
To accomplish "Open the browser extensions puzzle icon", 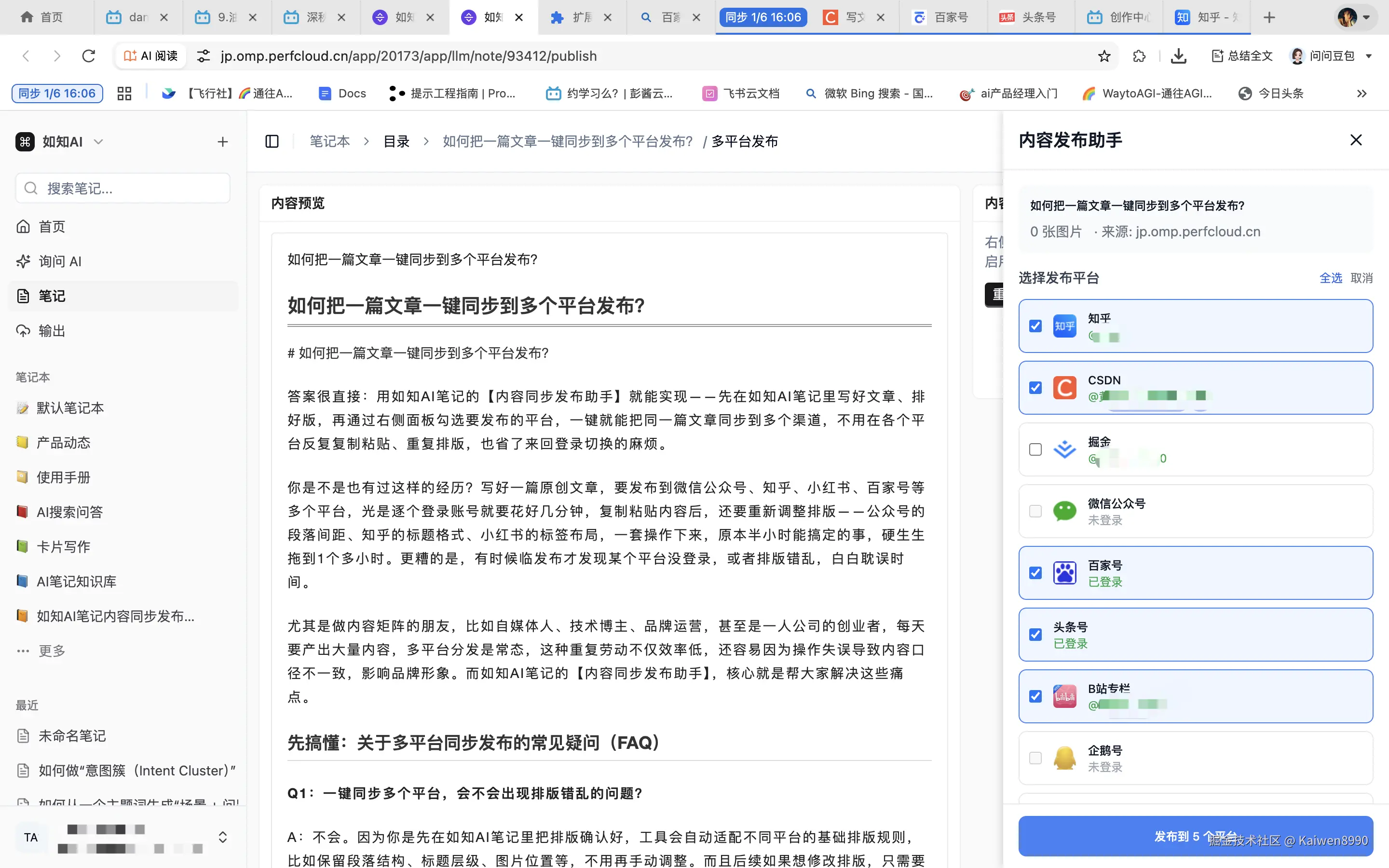I will tap(1139, 55).
